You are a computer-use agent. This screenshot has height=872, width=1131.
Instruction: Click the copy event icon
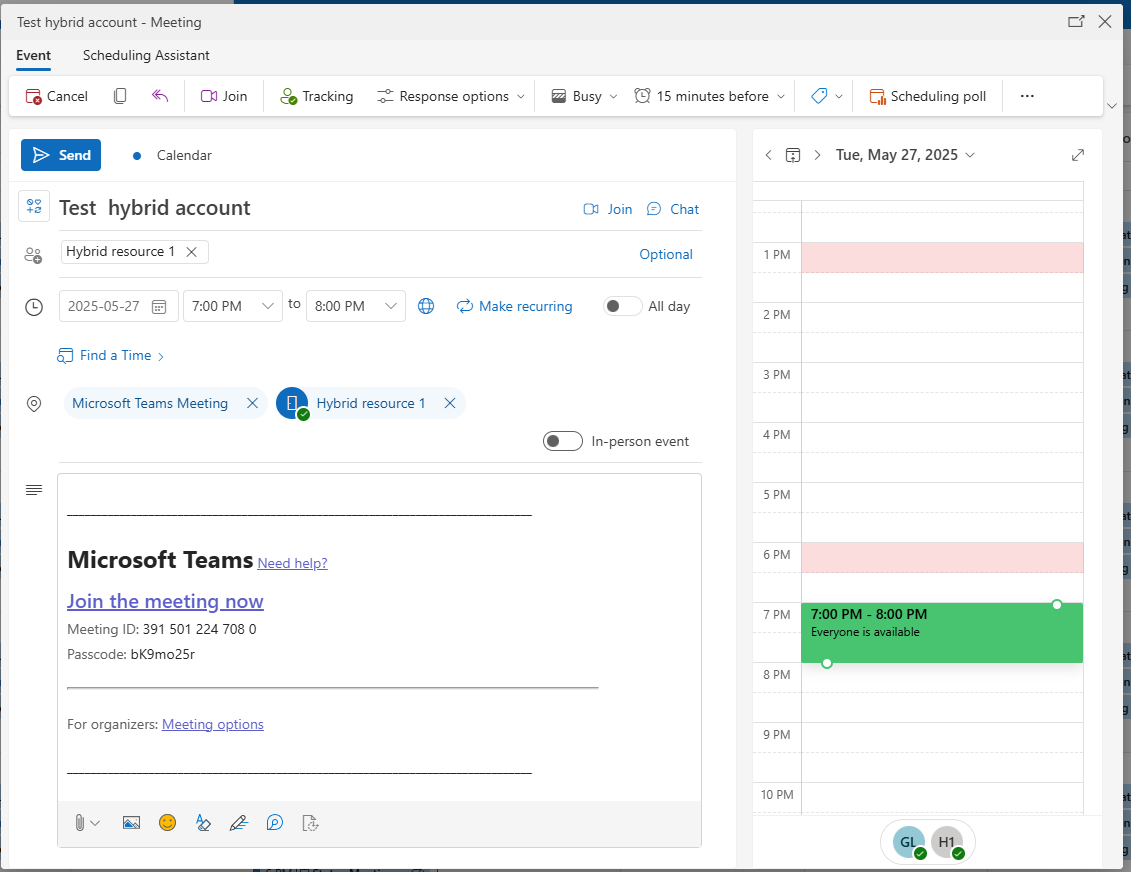click(120, 96)
